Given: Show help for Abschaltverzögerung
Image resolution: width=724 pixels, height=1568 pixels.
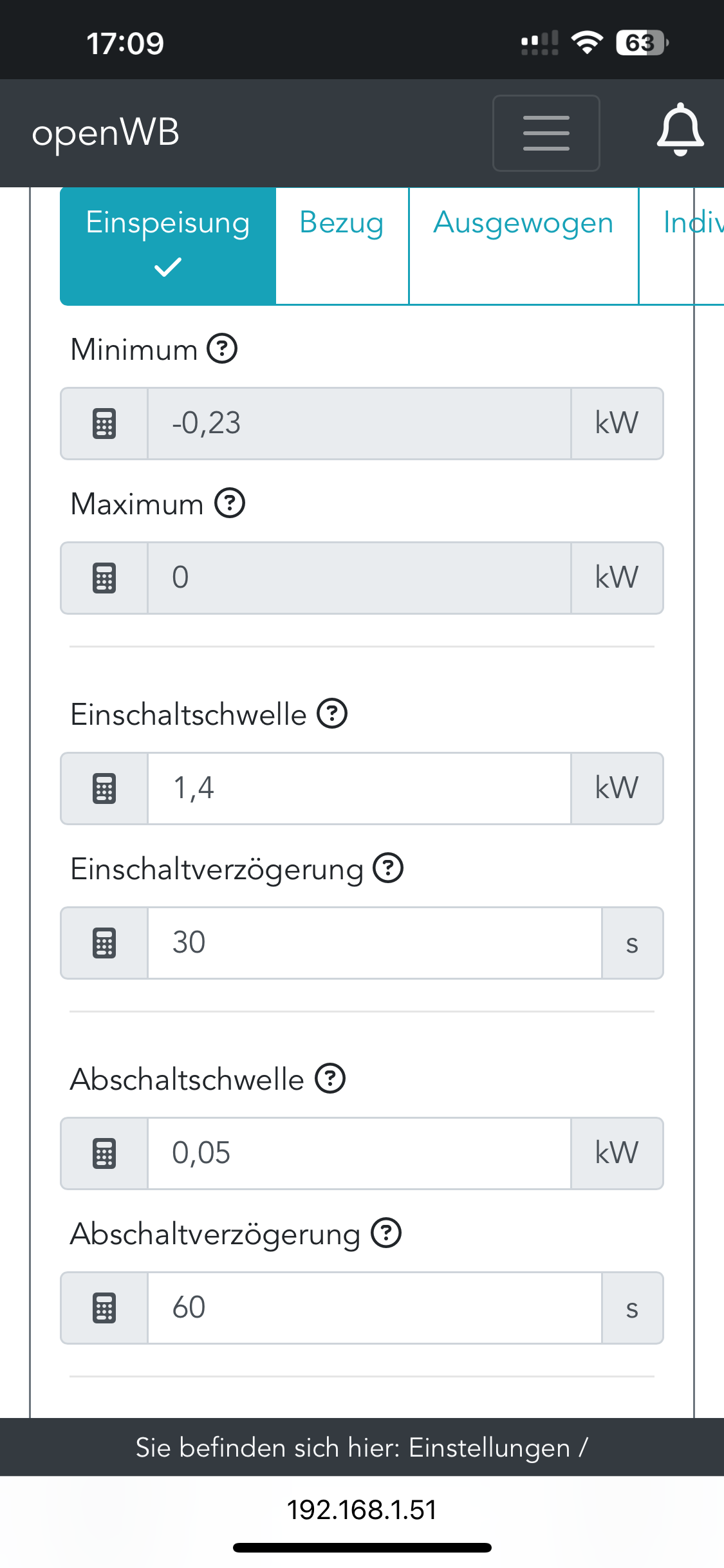Looking at the screenshot, I should point(386,1233).
